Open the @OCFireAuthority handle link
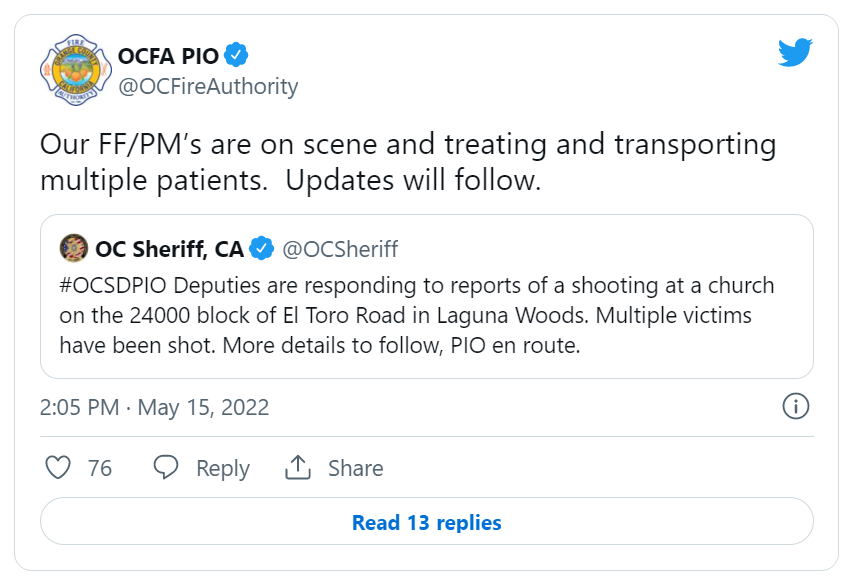The image size is (863, 583). [208, 86]
